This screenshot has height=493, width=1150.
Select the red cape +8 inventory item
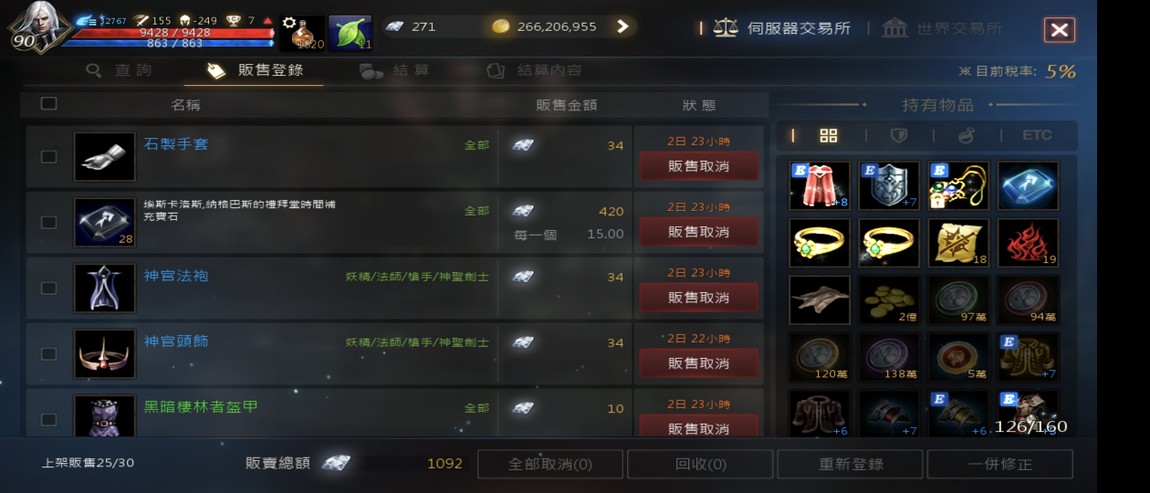coord(819,186)
